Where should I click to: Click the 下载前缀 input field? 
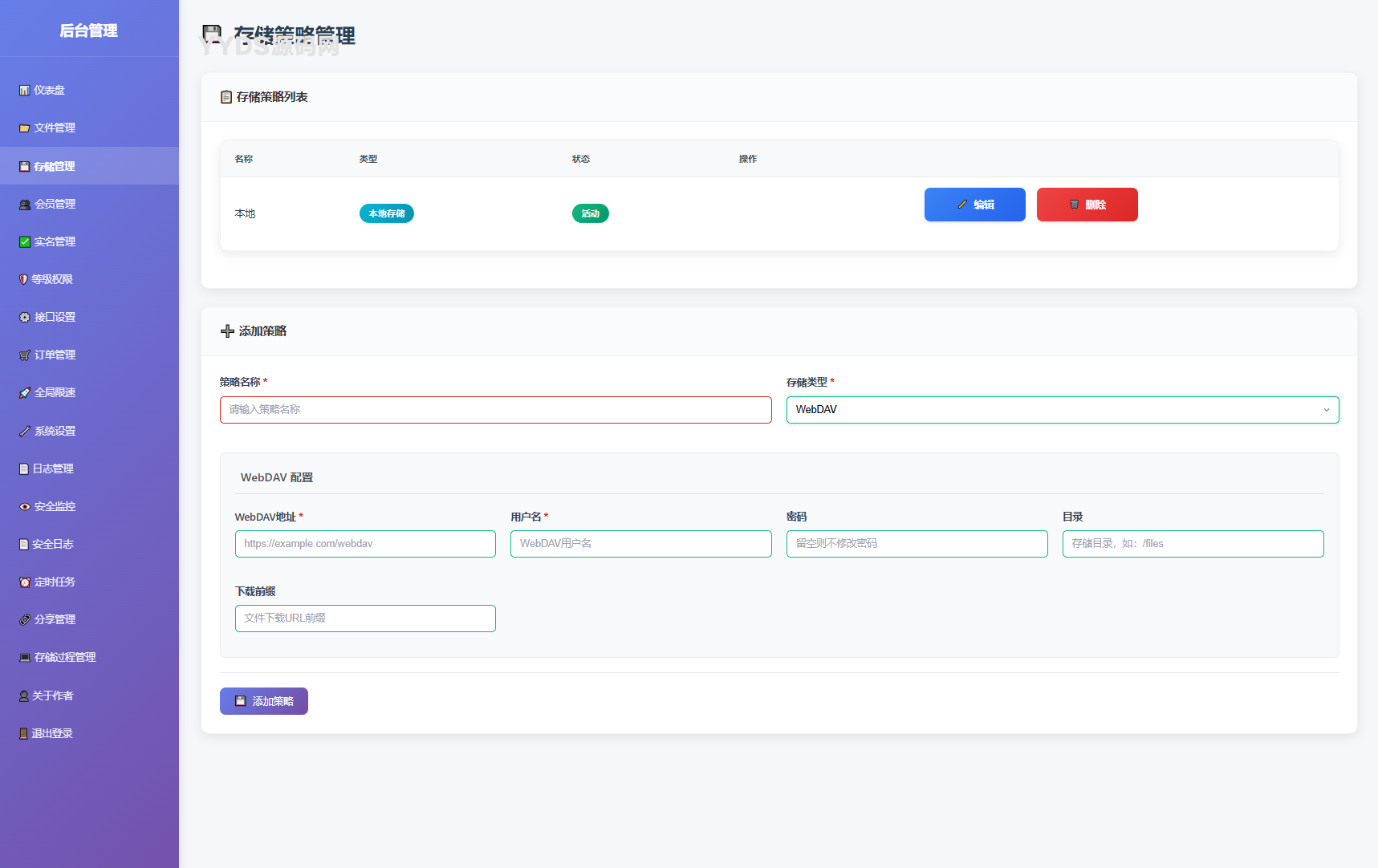(x=365, y=619)
